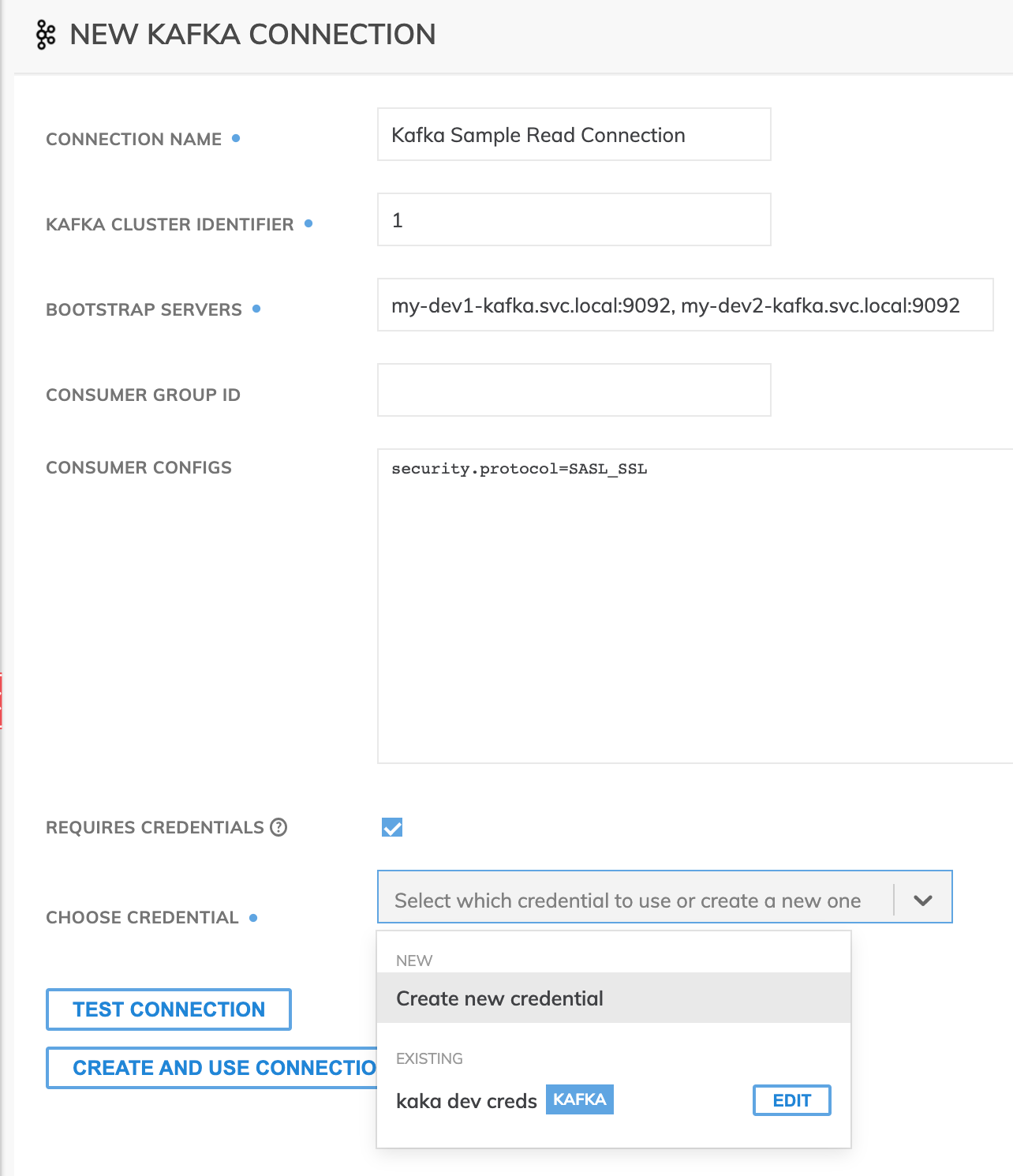The image size is (1013, 1176).
Task: Focus the Bootstrap Servers field
Action: coord(686,305)
